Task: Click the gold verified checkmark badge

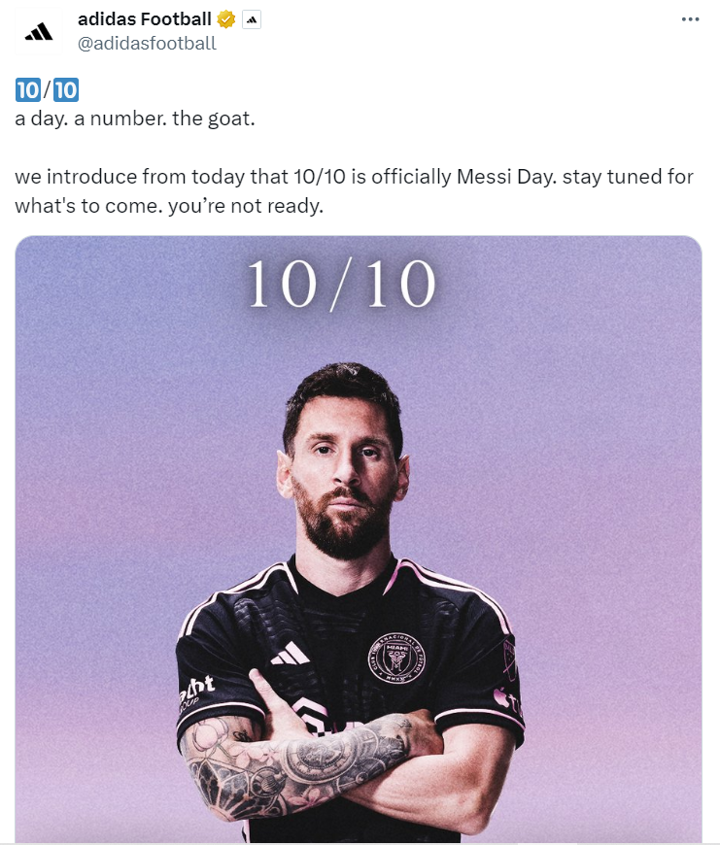Action: [x=227, y=19]
